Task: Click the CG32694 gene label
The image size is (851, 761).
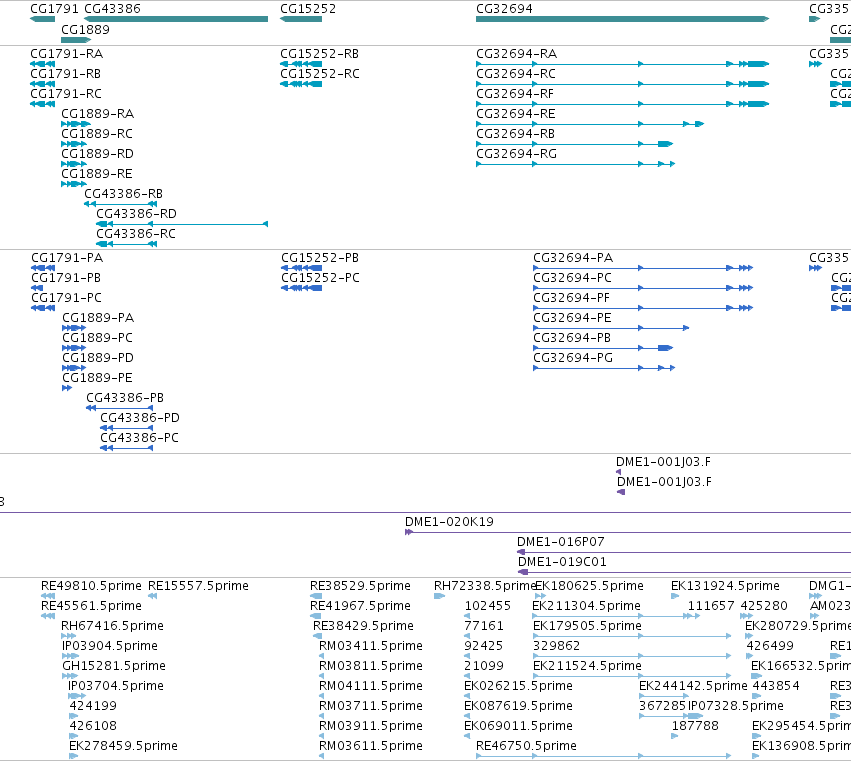Action: pos(504,9)
